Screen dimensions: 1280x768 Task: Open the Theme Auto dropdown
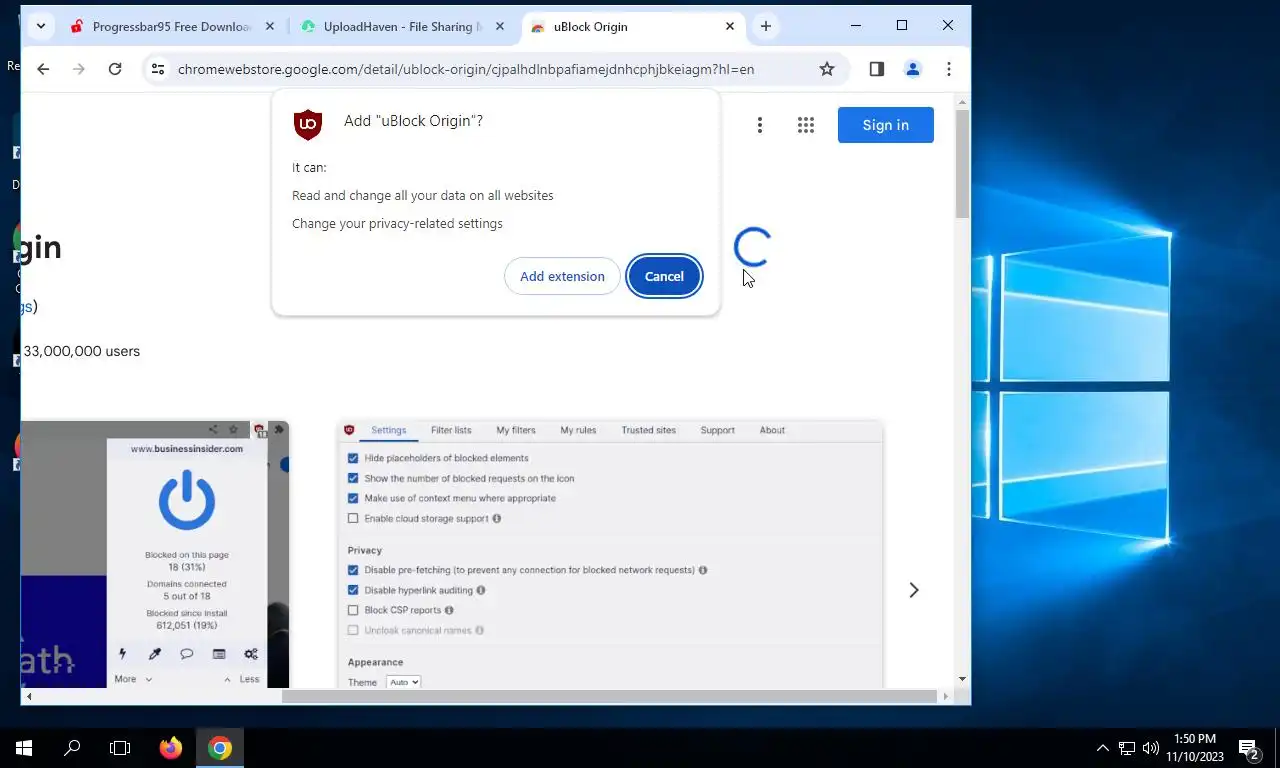click(x=403, y=682)
